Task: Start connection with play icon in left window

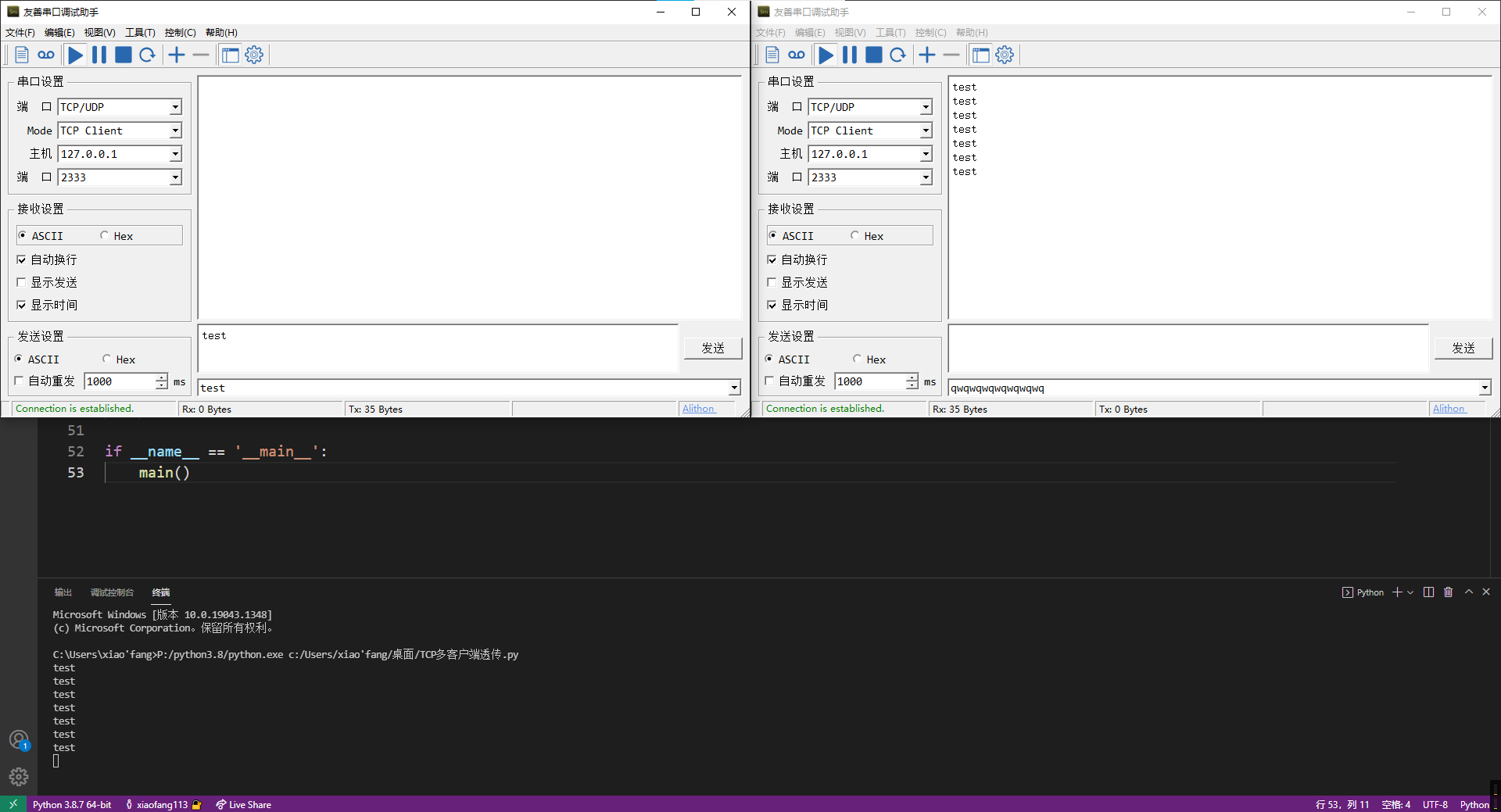Action: 75,55
